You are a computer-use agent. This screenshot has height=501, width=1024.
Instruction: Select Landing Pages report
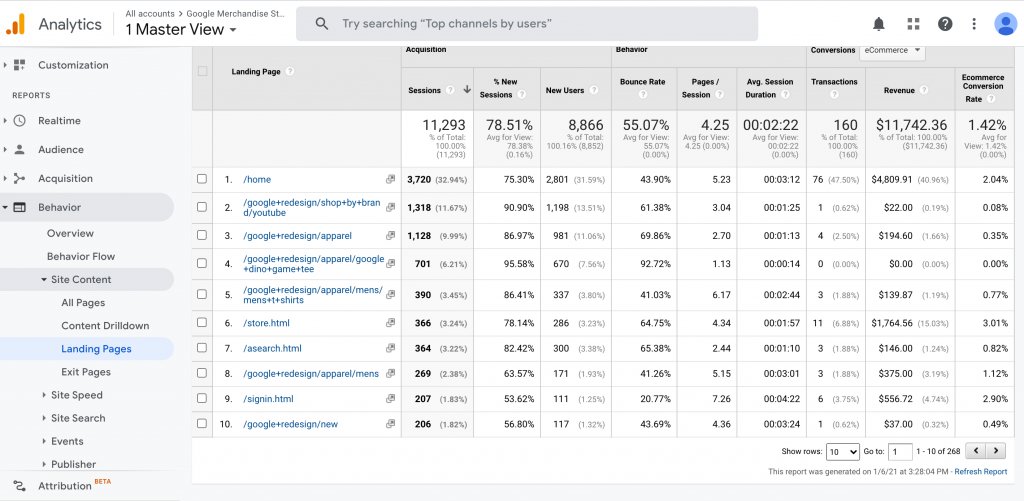(x=96, y=349)
